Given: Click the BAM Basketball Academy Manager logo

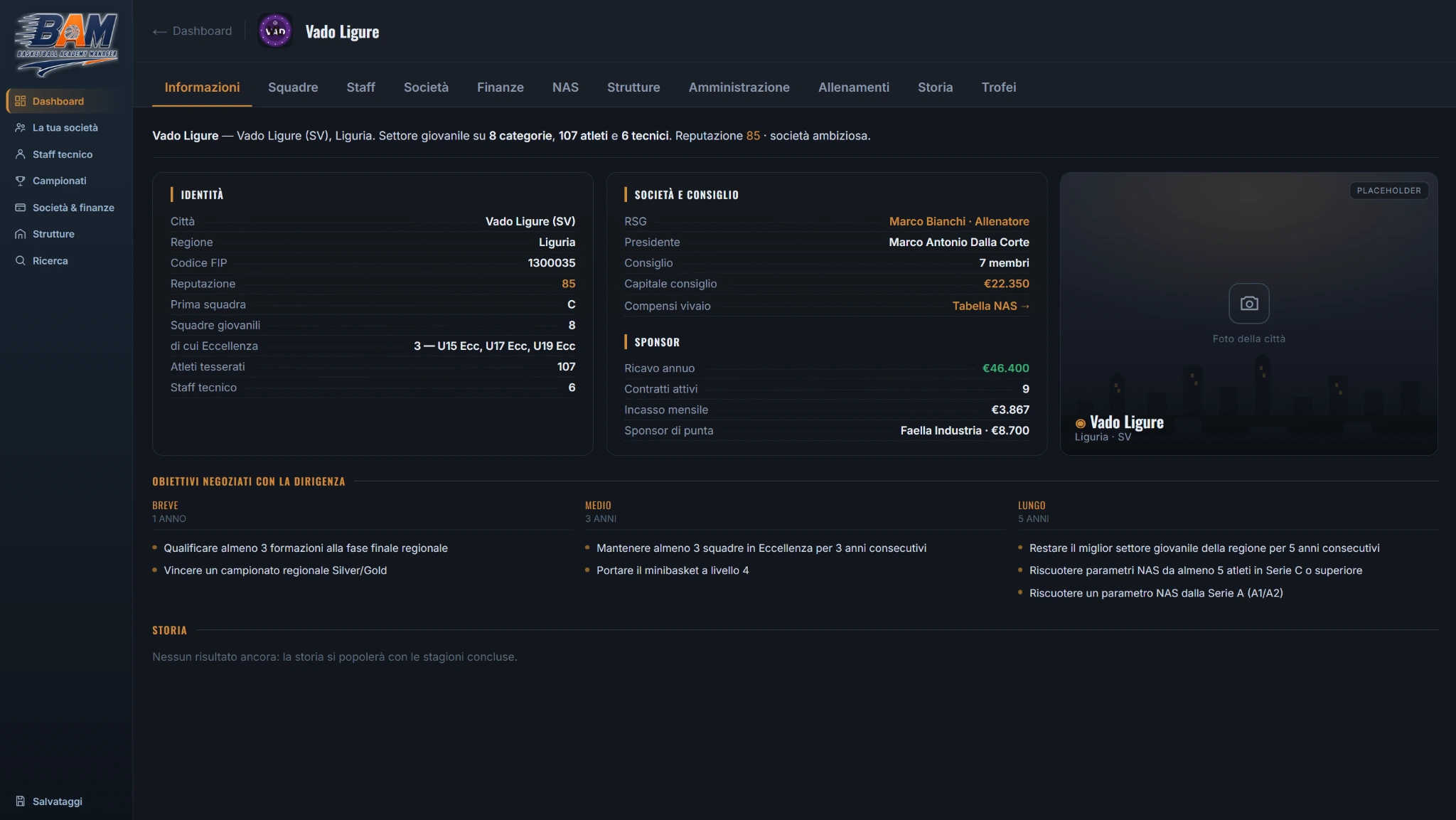Looking at the screenshot, I should 67,43.
